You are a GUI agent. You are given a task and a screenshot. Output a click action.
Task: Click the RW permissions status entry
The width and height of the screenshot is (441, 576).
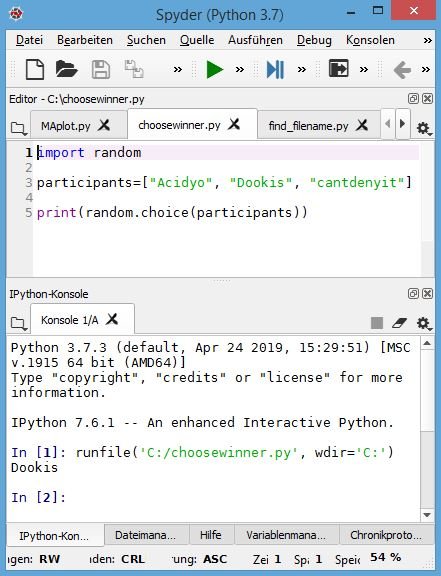point(50,559)
